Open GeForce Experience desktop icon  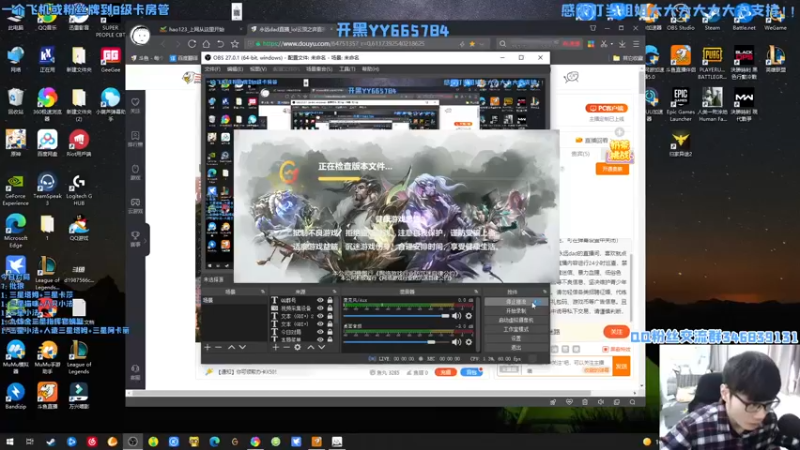pos(15,189)
